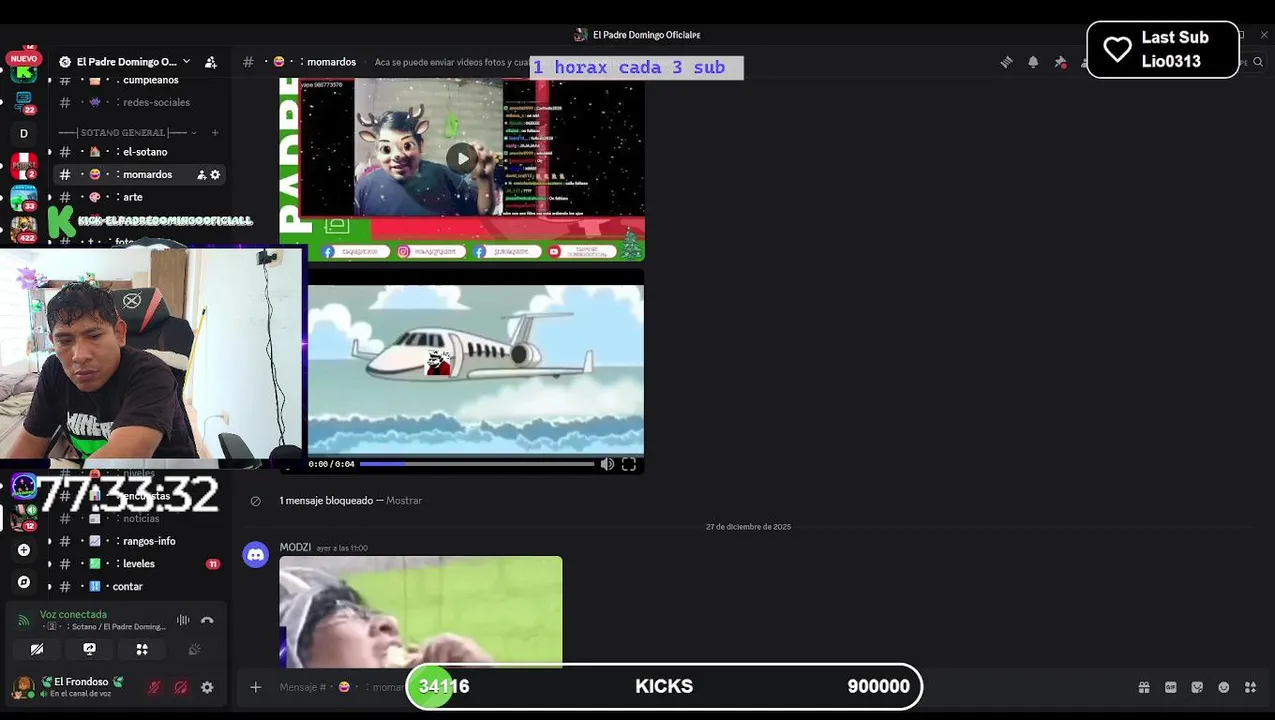Select momardos channel in list
1275x720 pixels.
coord(138,175)
